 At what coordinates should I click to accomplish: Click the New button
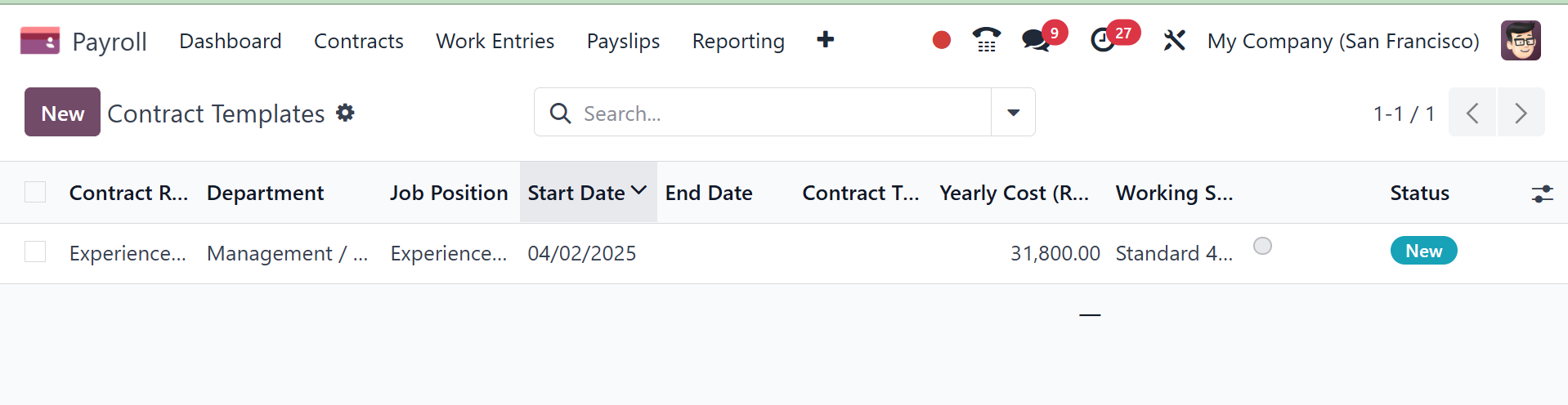click(x=62, y=113)
